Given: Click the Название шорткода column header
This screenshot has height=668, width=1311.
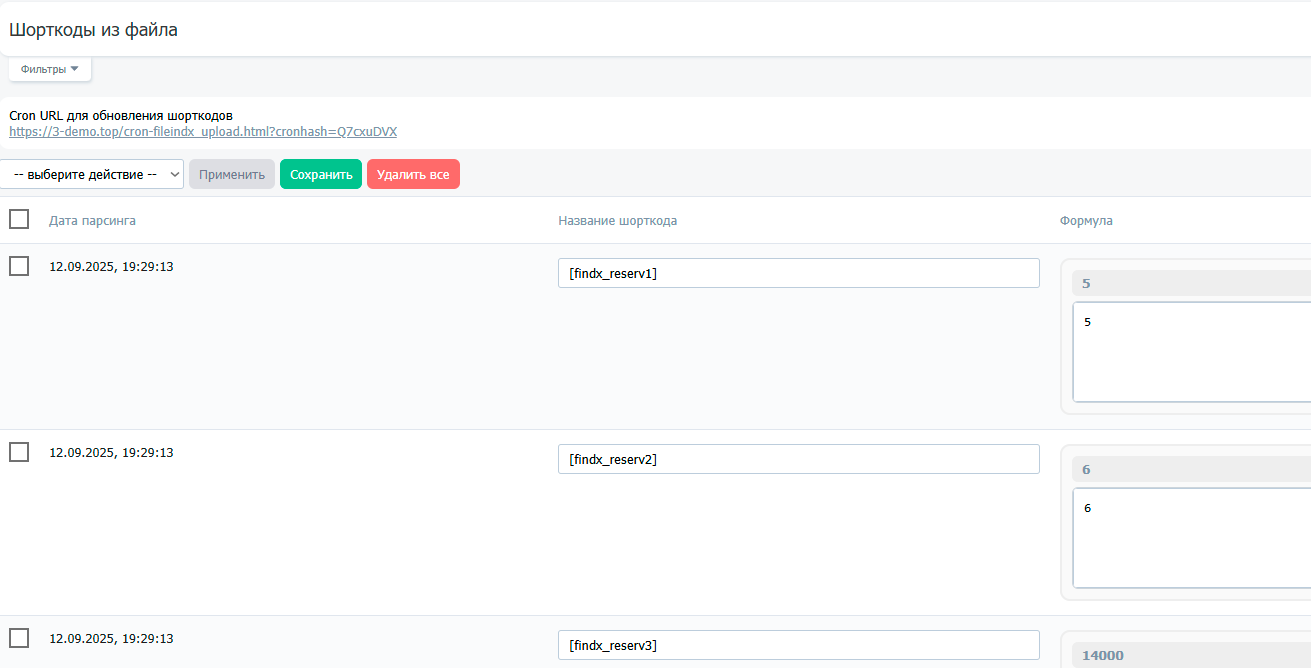Looking at the screenshot, I should tap(617, 220).
